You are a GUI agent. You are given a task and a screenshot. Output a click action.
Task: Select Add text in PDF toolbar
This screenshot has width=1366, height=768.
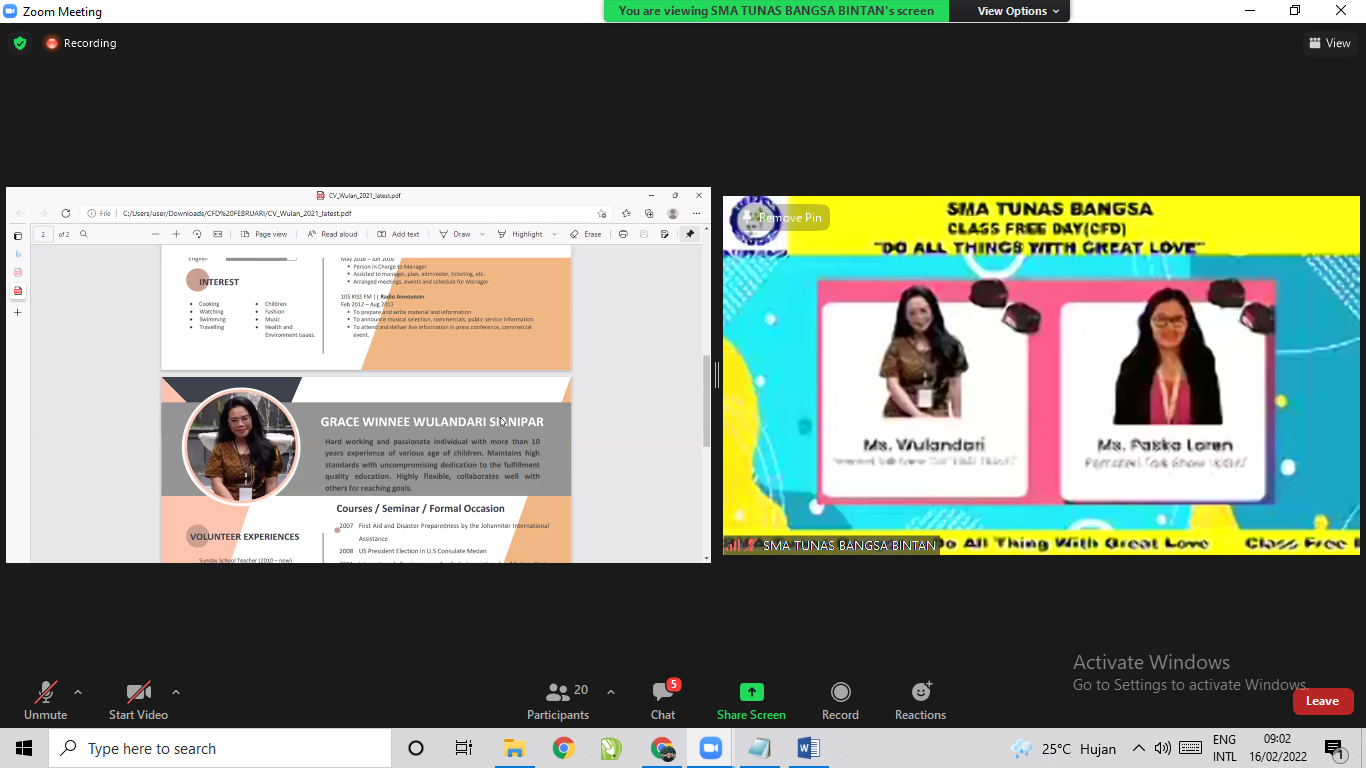point(398,234)
